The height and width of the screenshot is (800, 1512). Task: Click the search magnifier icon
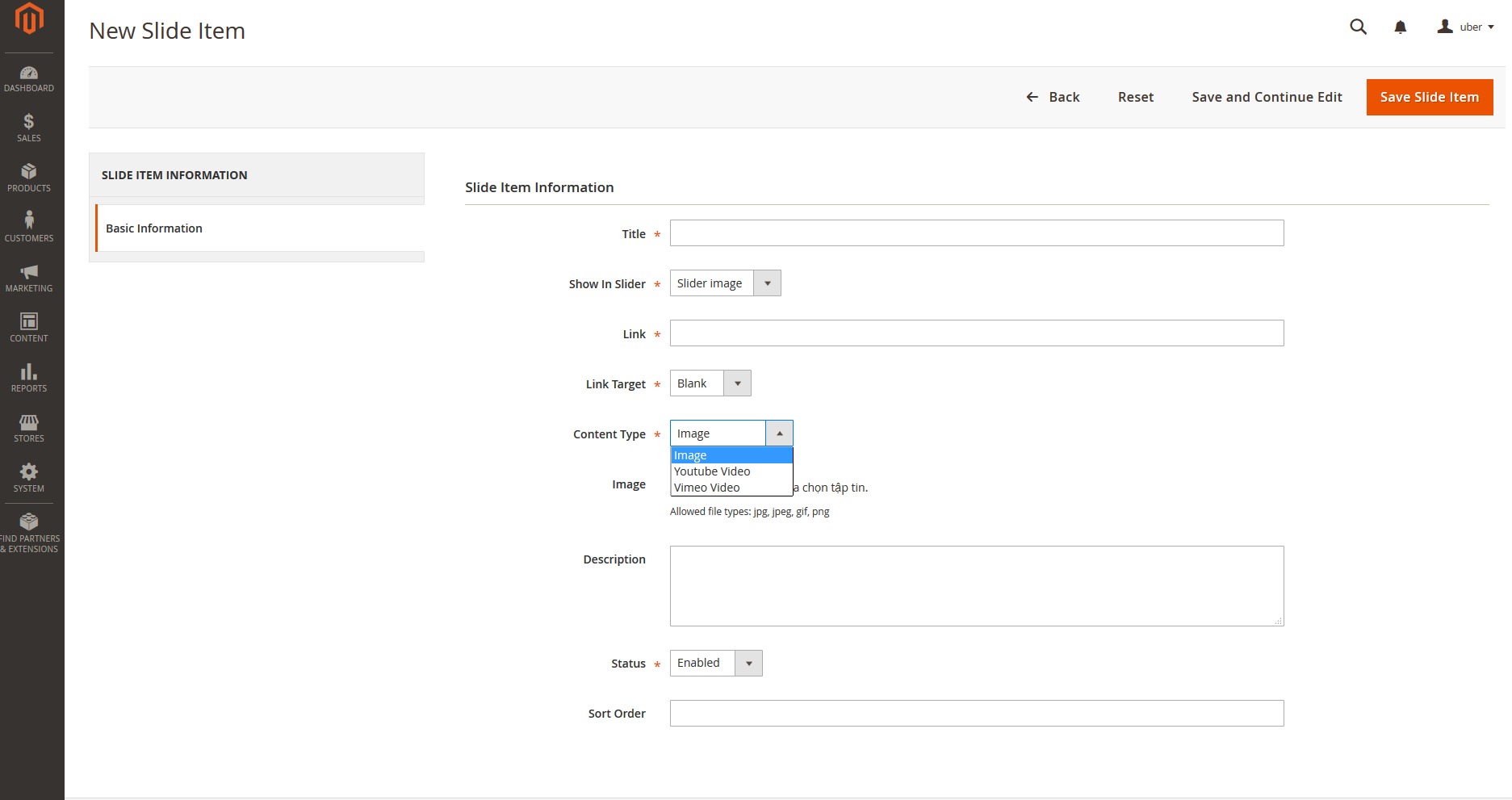(1359, 27)
